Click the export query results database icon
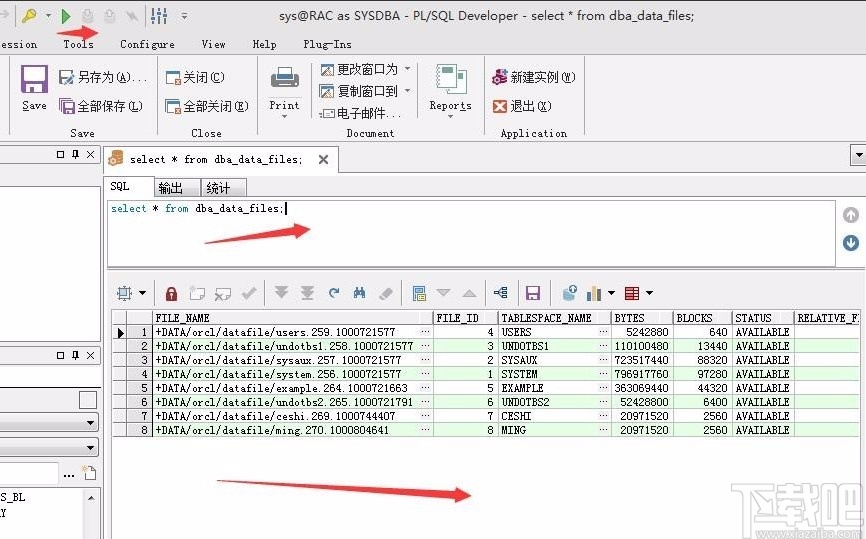Screen dimensions: 866x539 [569, 293]
